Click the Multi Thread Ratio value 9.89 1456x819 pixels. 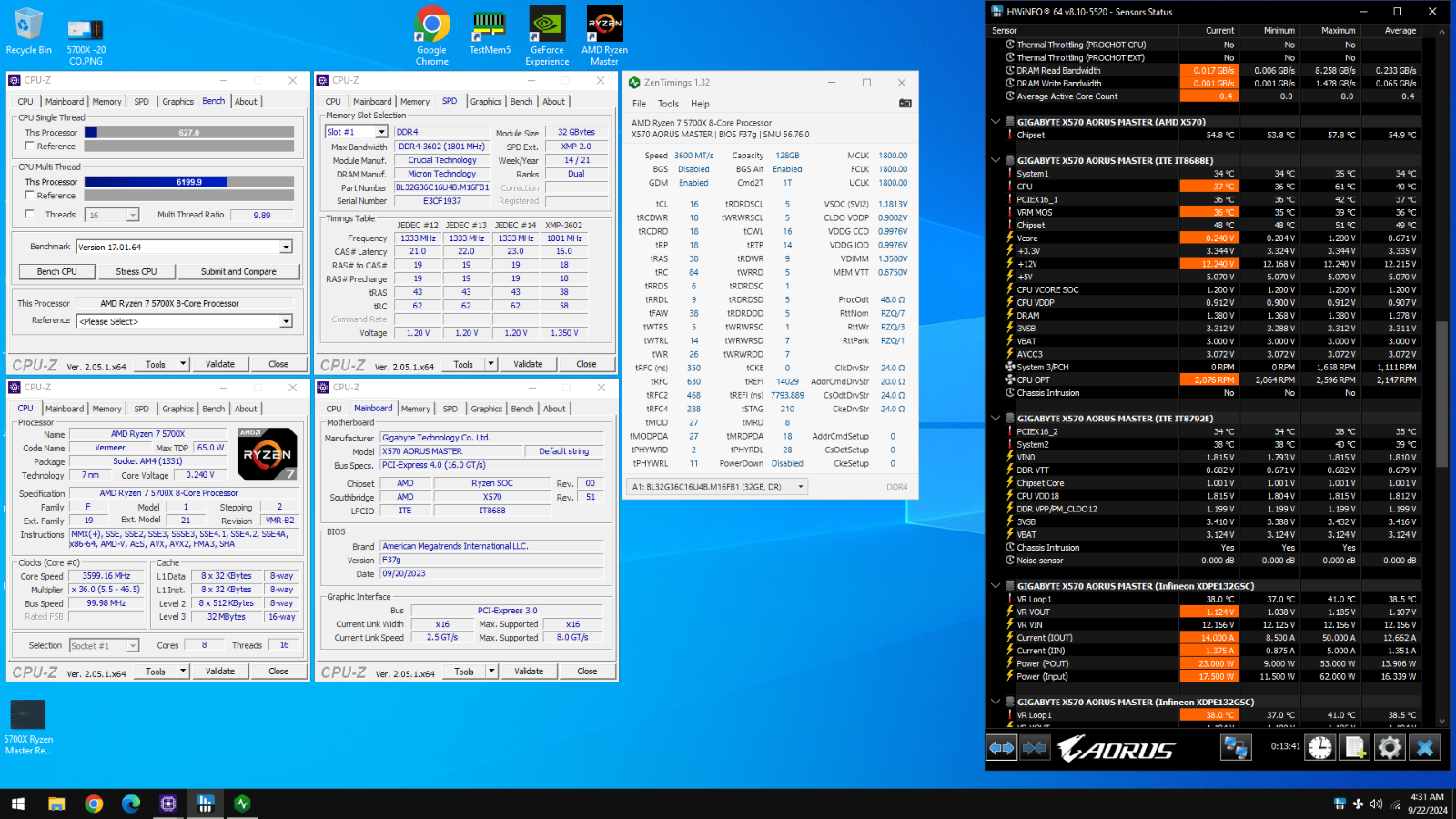(x=262, y=216)
